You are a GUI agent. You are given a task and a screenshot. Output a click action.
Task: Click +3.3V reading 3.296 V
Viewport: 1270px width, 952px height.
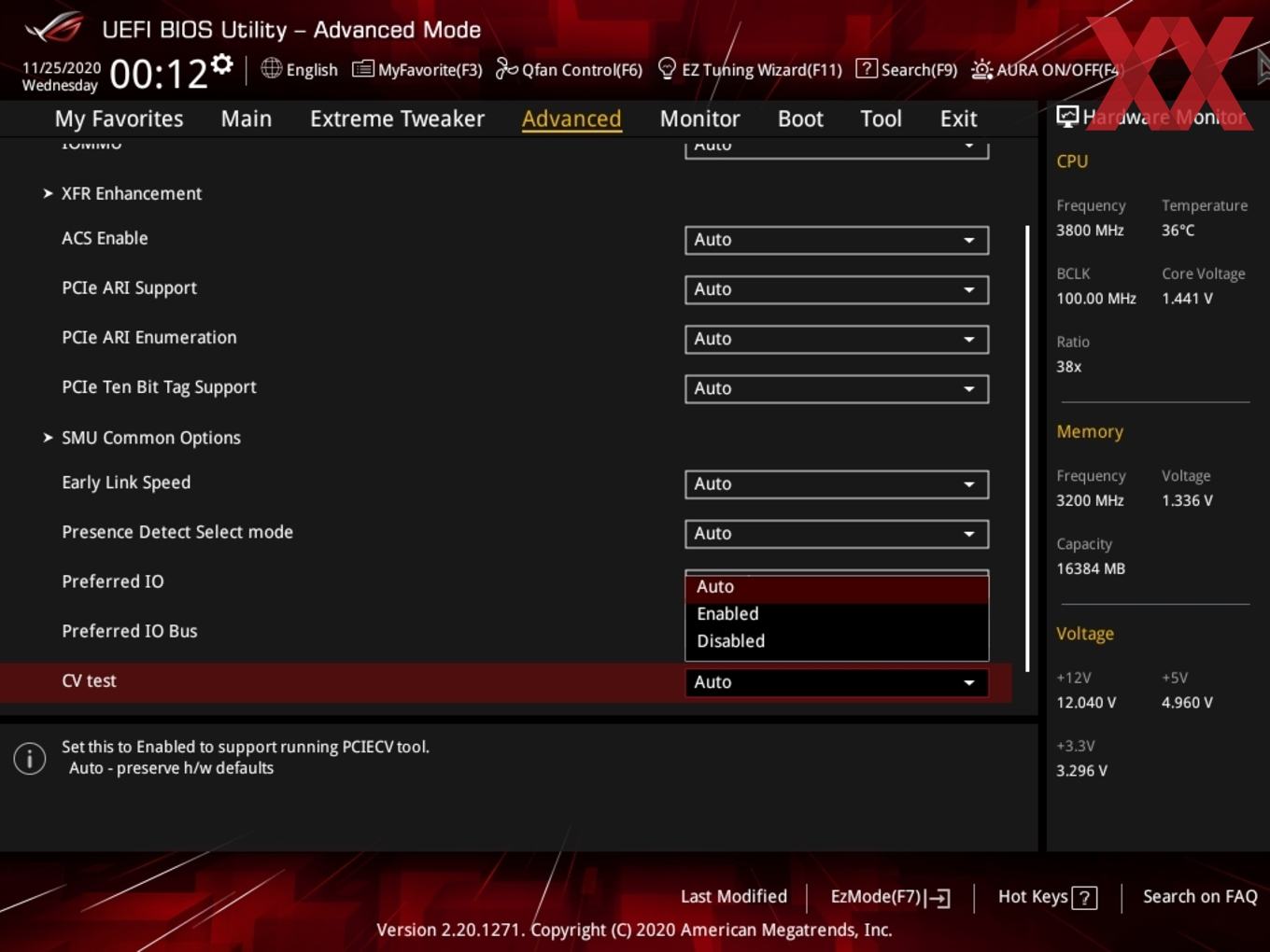click(1081, 771)
